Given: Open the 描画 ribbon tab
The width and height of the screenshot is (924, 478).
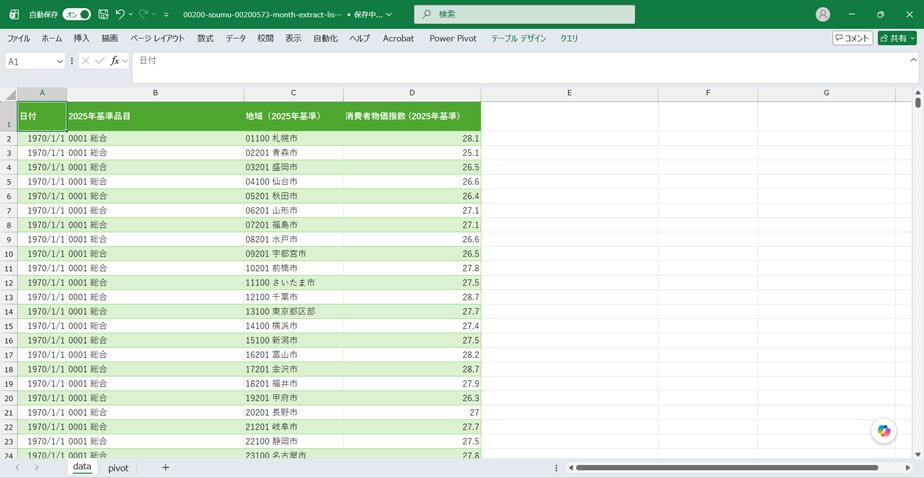Looking at the screenshot, I should 110,38.
